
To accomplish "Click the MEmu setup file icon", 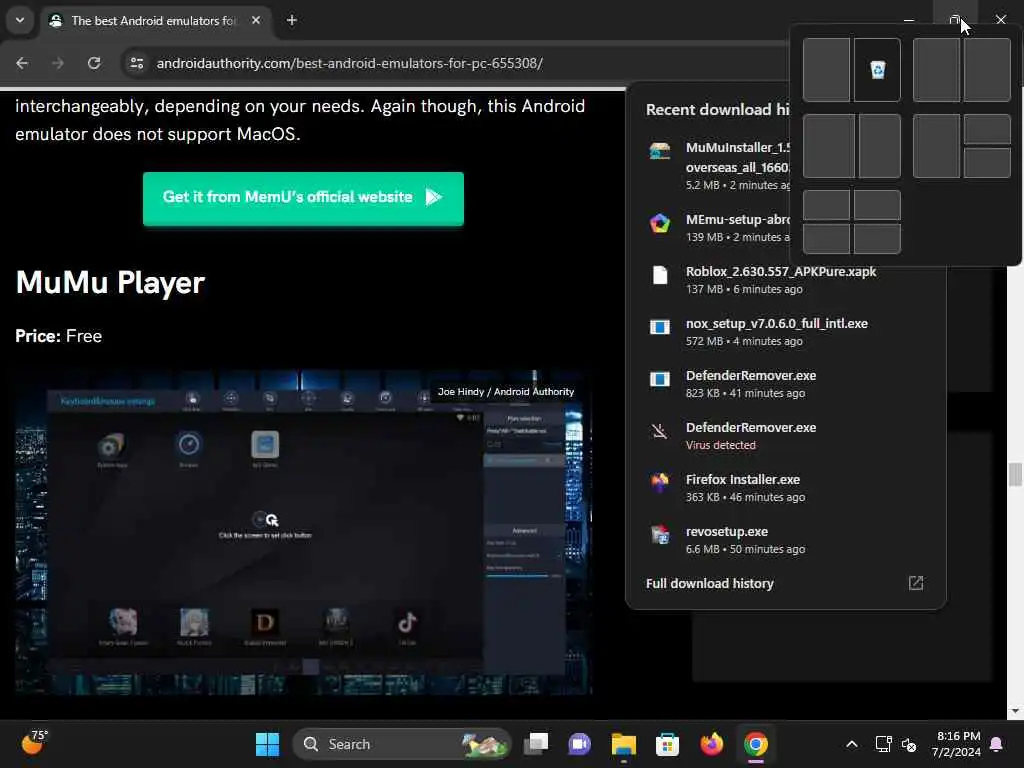I will click(x=660, y=223).
